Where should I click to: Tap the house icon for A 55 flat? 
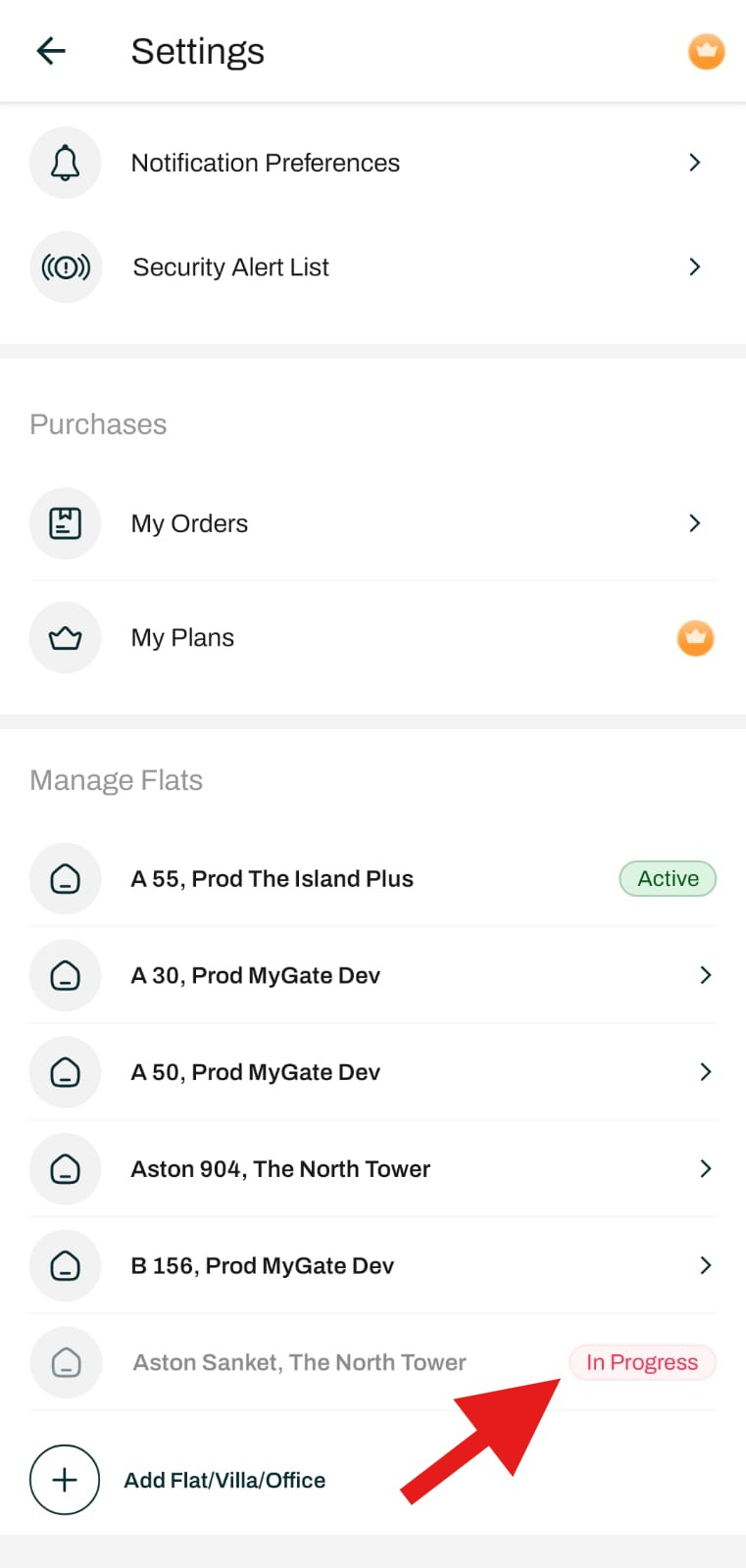click(x=66, y=879)
